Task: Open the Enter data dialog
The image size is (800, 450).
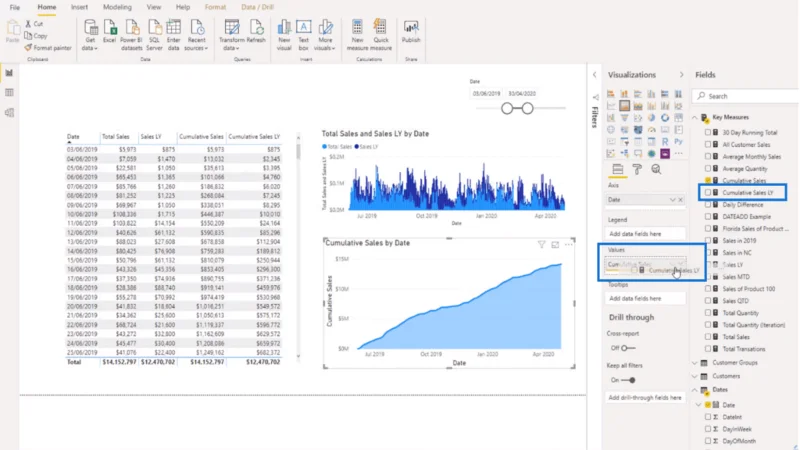Action: [x=173, y=35]
